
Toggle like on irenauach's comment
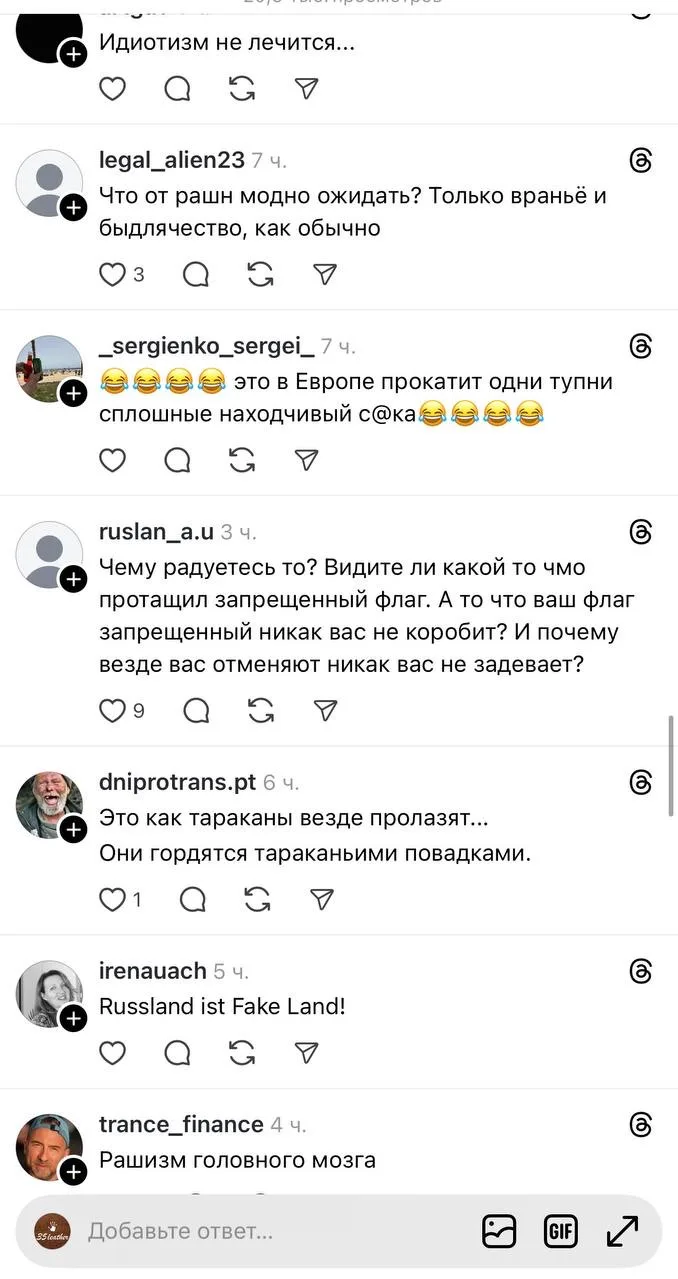[x=113, y=1053]
